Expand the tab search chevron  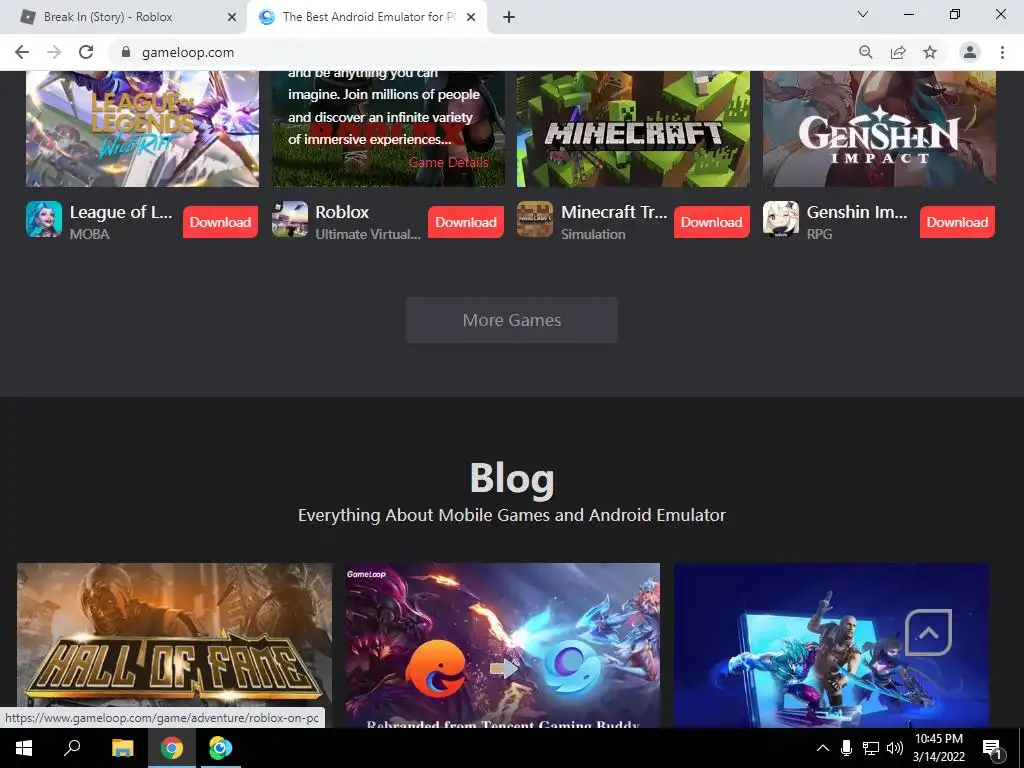863,14
